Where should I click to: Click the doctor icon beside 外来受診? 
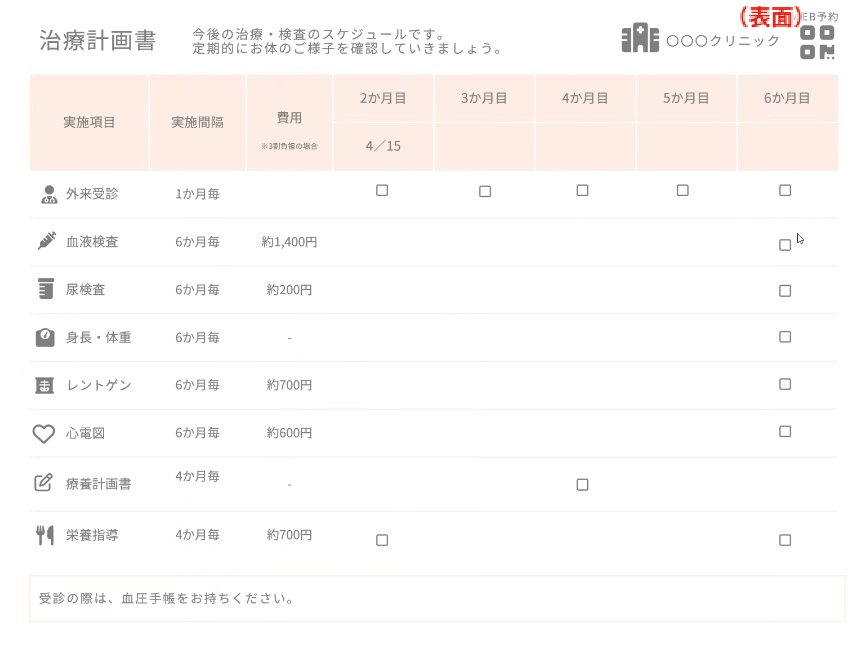click(x=49, y=194)
